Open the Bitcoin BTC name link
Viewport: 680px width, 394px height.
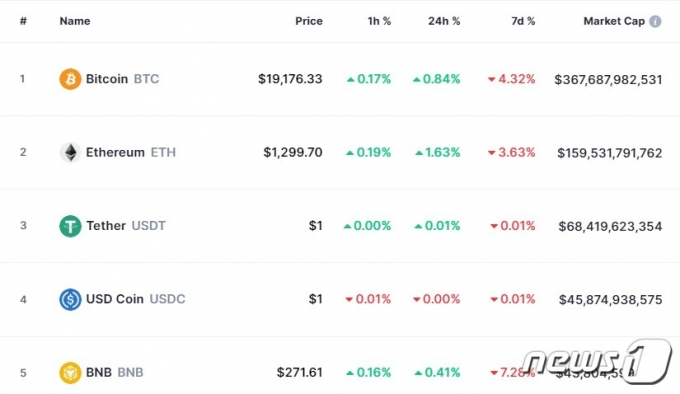point(122,79)
